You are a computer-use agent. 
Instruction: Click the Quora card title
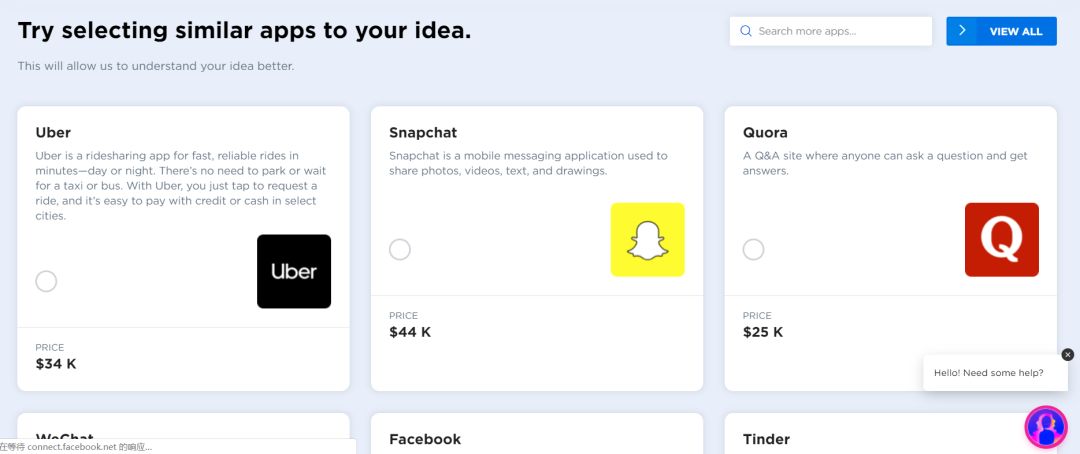pos(765,132)
